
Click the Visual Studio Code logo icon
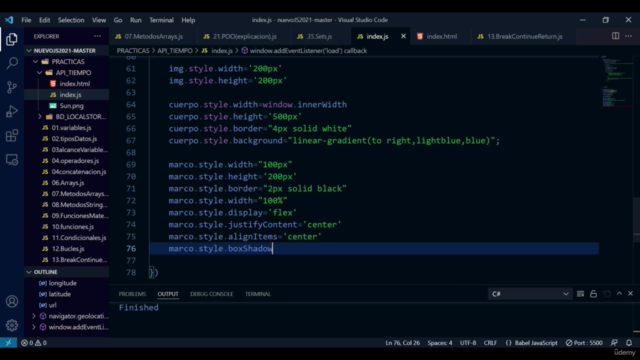tap(9, 20)
